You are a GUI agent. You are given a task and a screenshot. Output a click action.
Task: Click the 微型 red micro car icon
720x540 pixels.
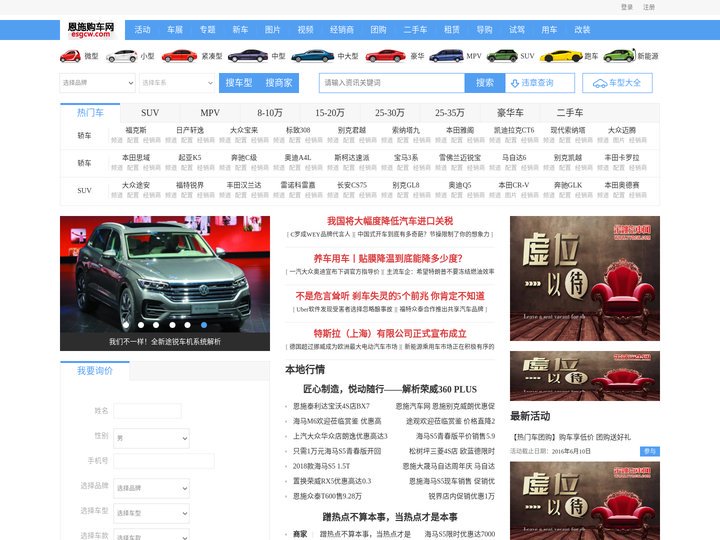(70, 56)
